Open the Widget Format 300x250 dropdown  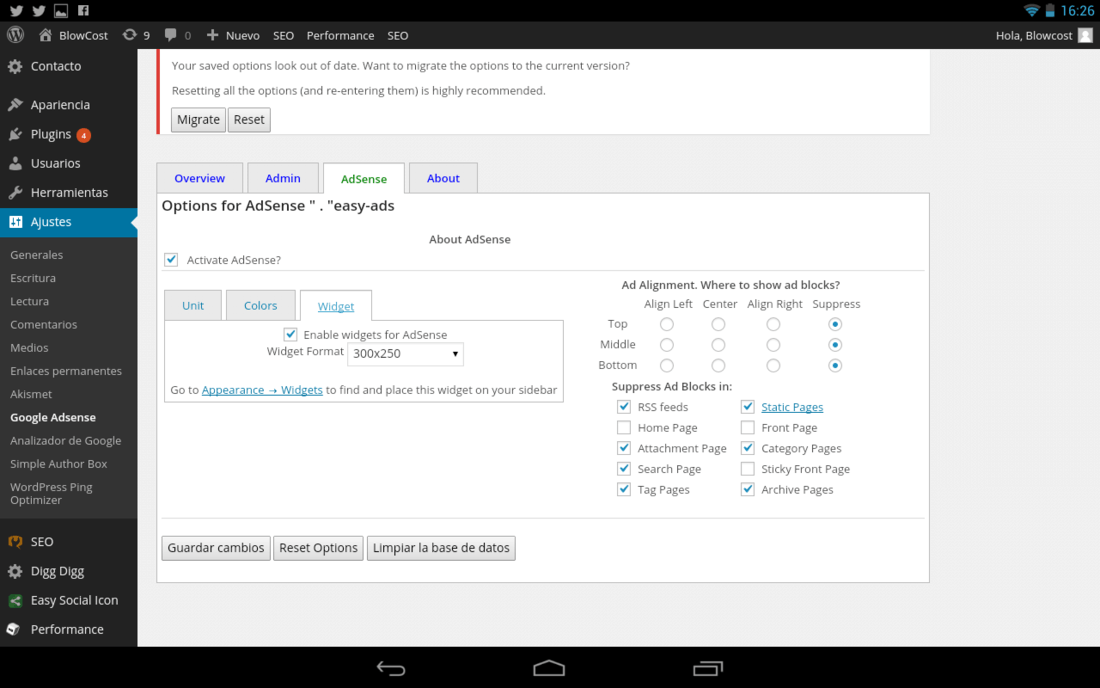pos(405,354)
